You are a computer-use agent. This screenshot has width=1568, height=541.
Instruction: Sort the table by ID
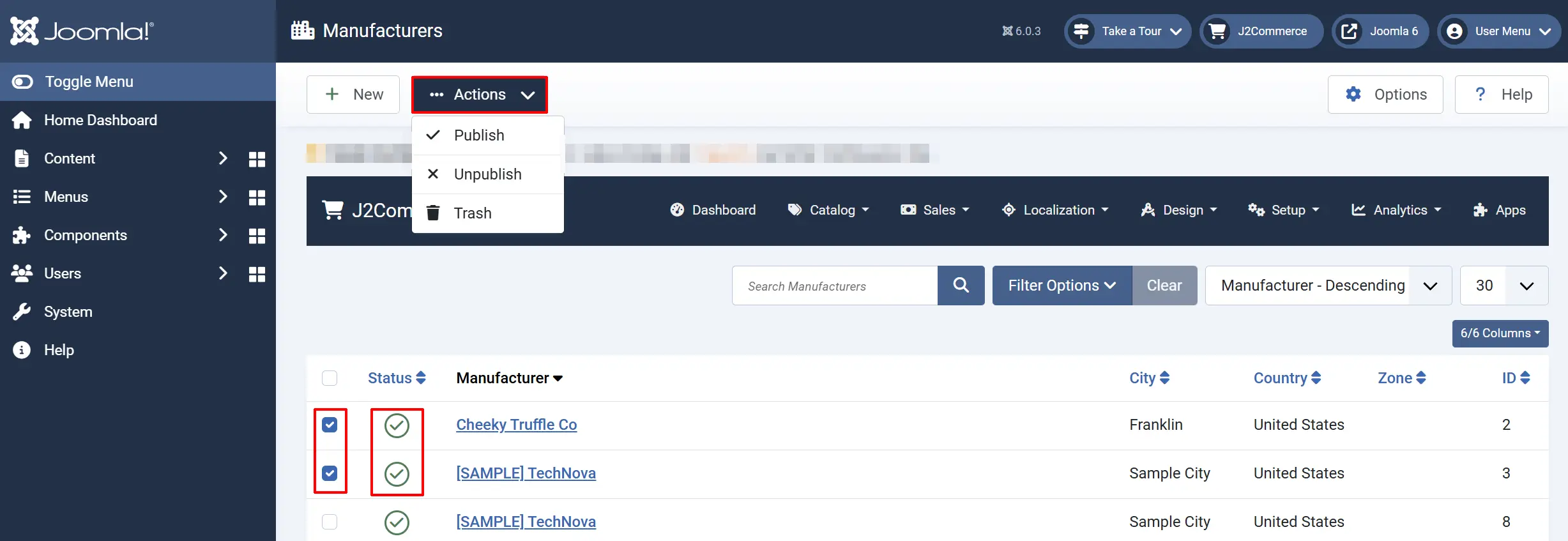(x=1516, y=378)
